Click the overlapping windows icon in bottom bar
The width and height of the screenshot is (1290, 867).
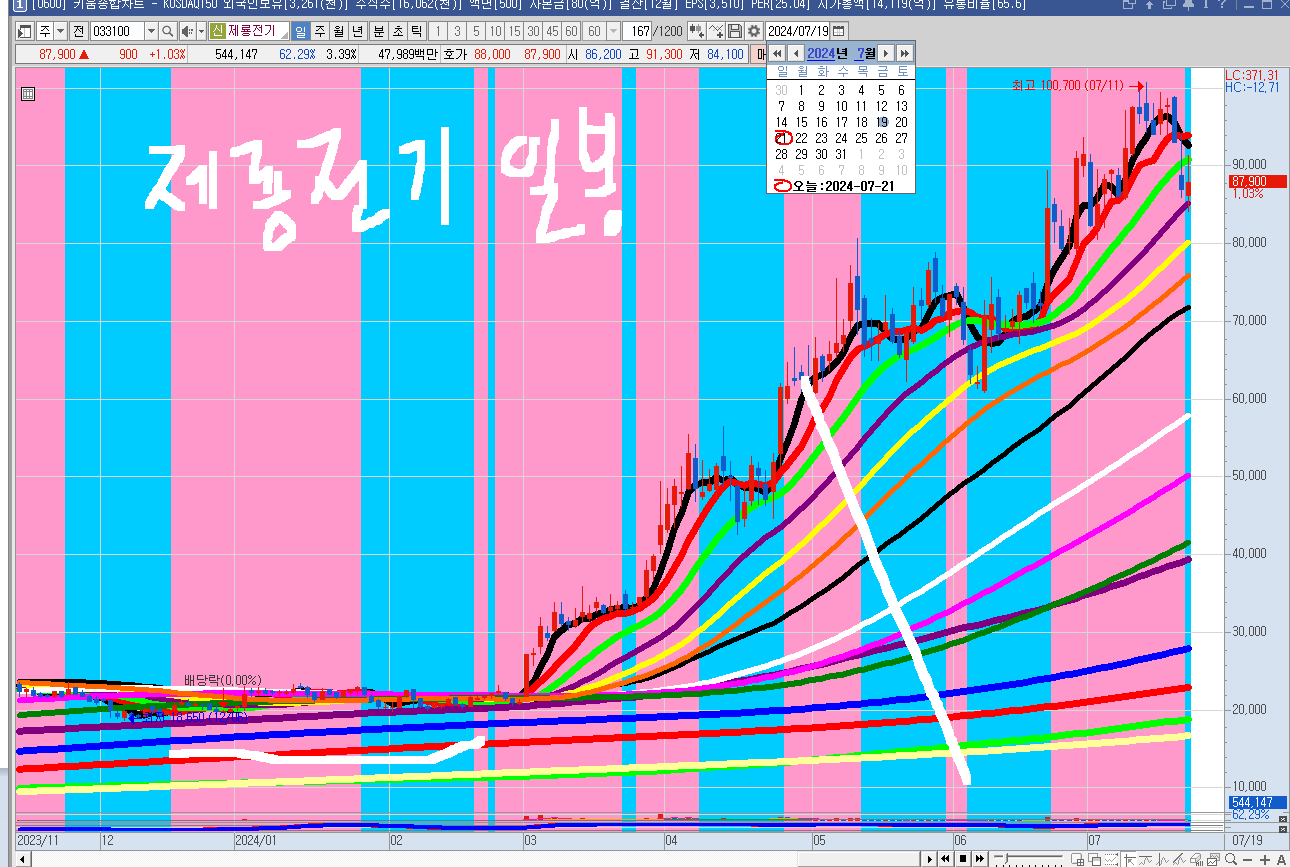pos(1095,859)
